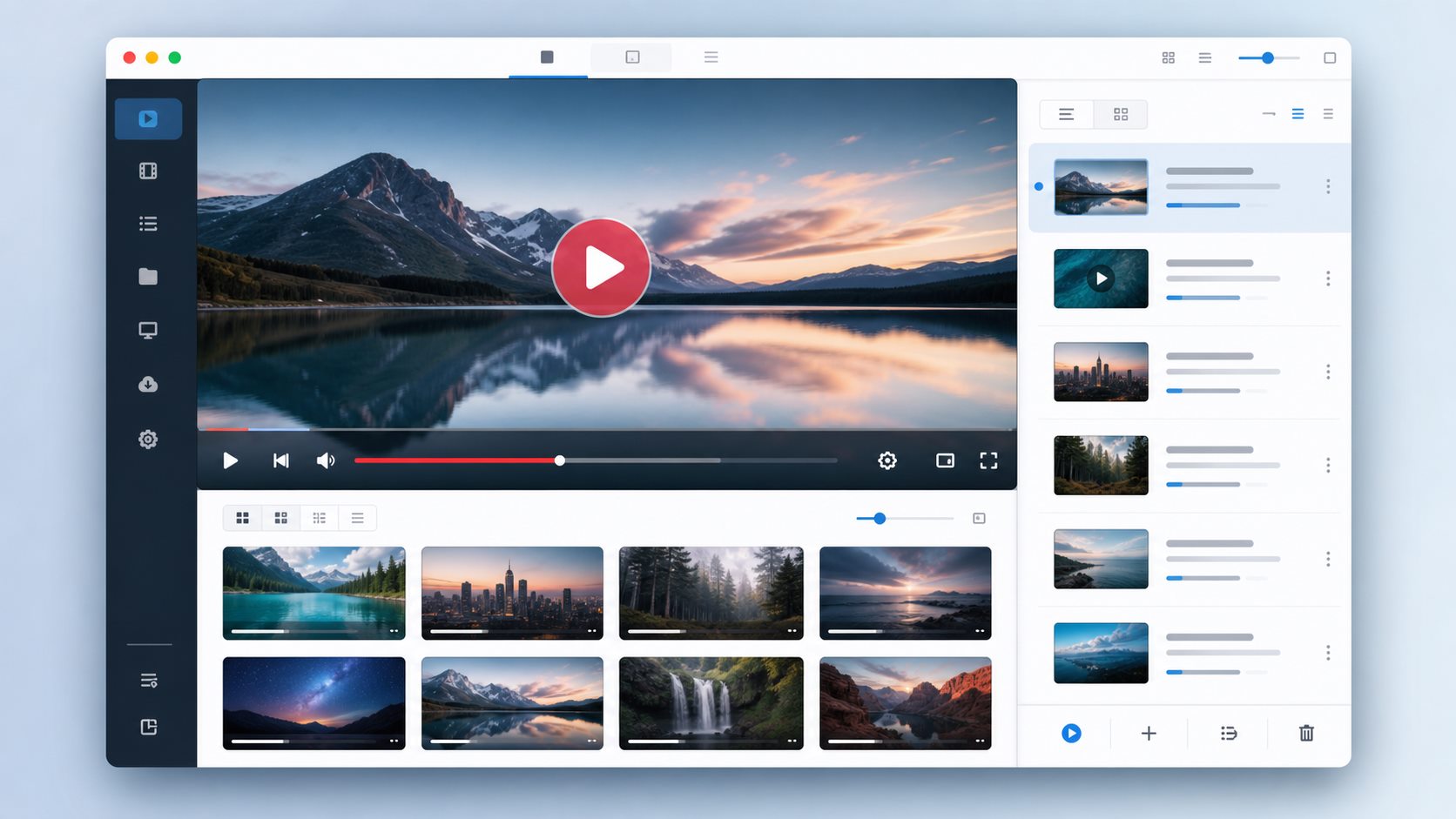Select the middle highlighted tab in title bar
The height and width of the screenshot is (819, 1456).
631,57
